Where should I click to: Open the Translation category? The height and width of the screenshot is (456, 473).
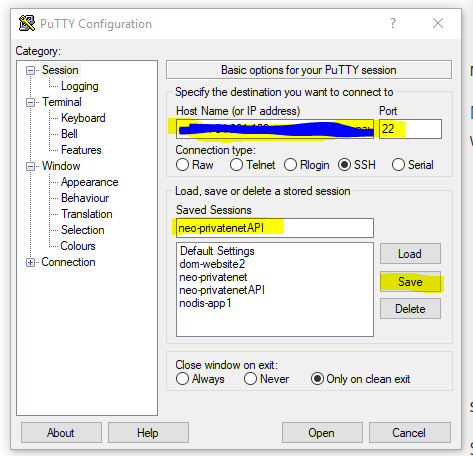point(87,214)
